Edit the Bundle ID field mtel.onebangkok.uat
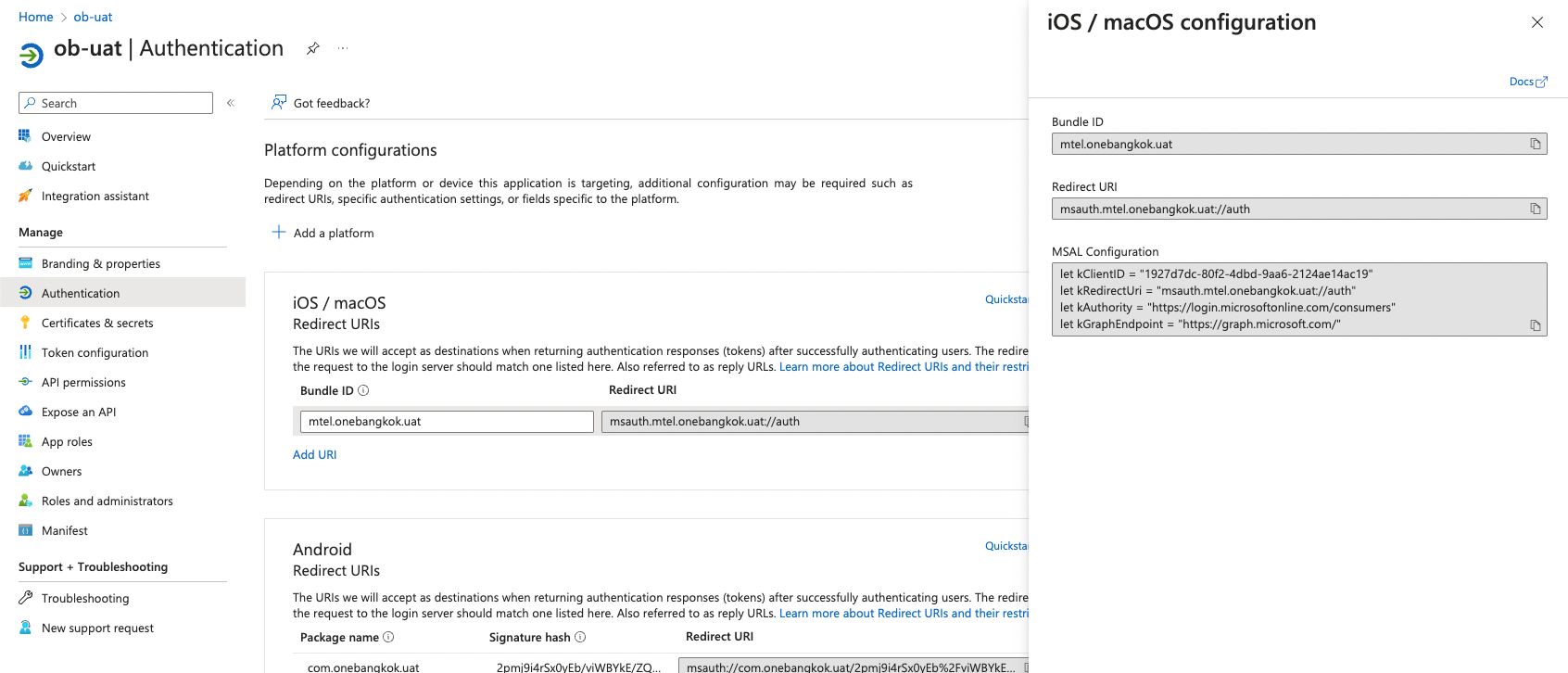The width and height of the screenshot is (1568, 673). tap(447, 422)
